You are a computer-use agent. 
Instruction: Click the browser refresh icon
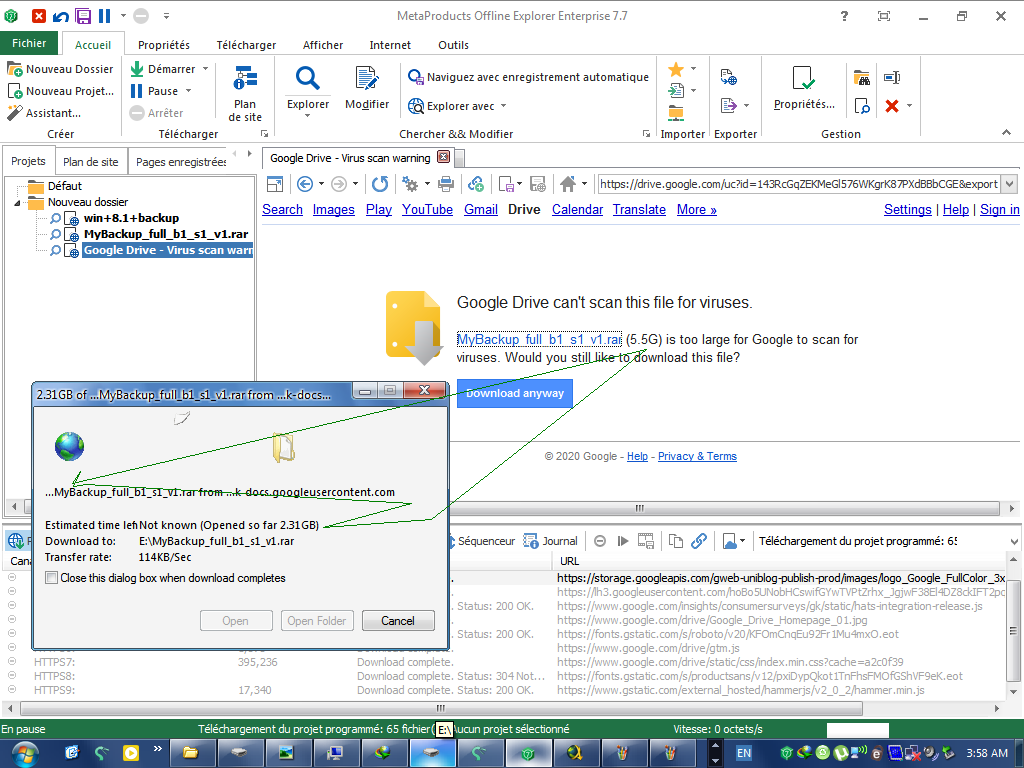[x=380, y=184]
